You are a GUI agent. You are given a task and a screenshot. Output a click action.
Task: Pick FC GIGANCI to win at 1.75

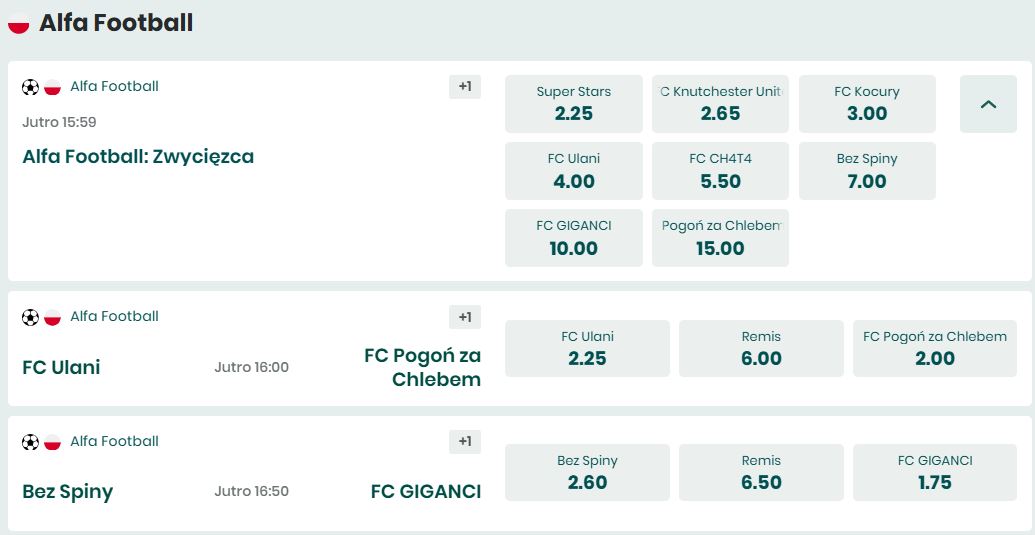click(935, 473)
